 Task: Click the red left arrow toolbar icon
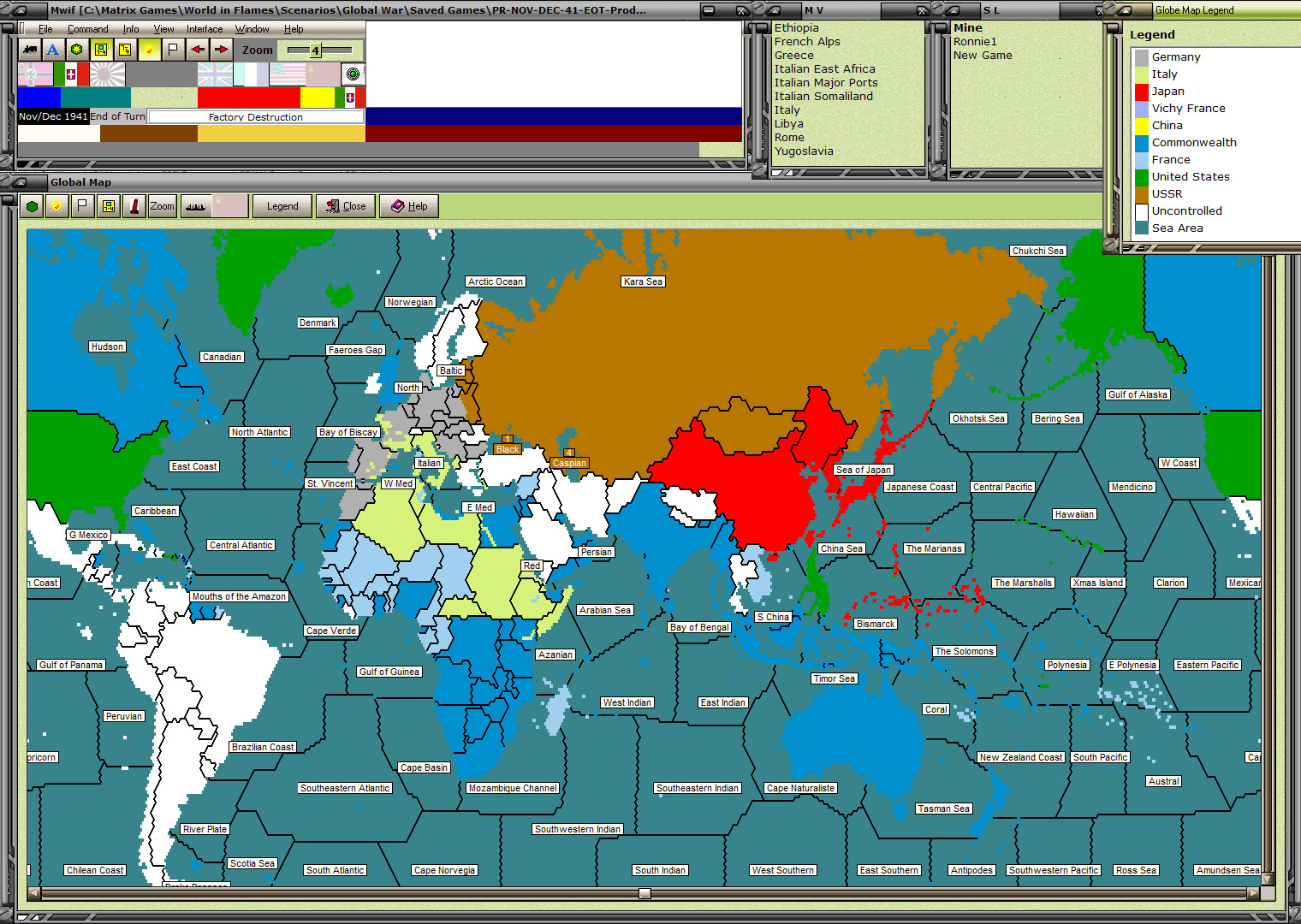click(197, 50)
